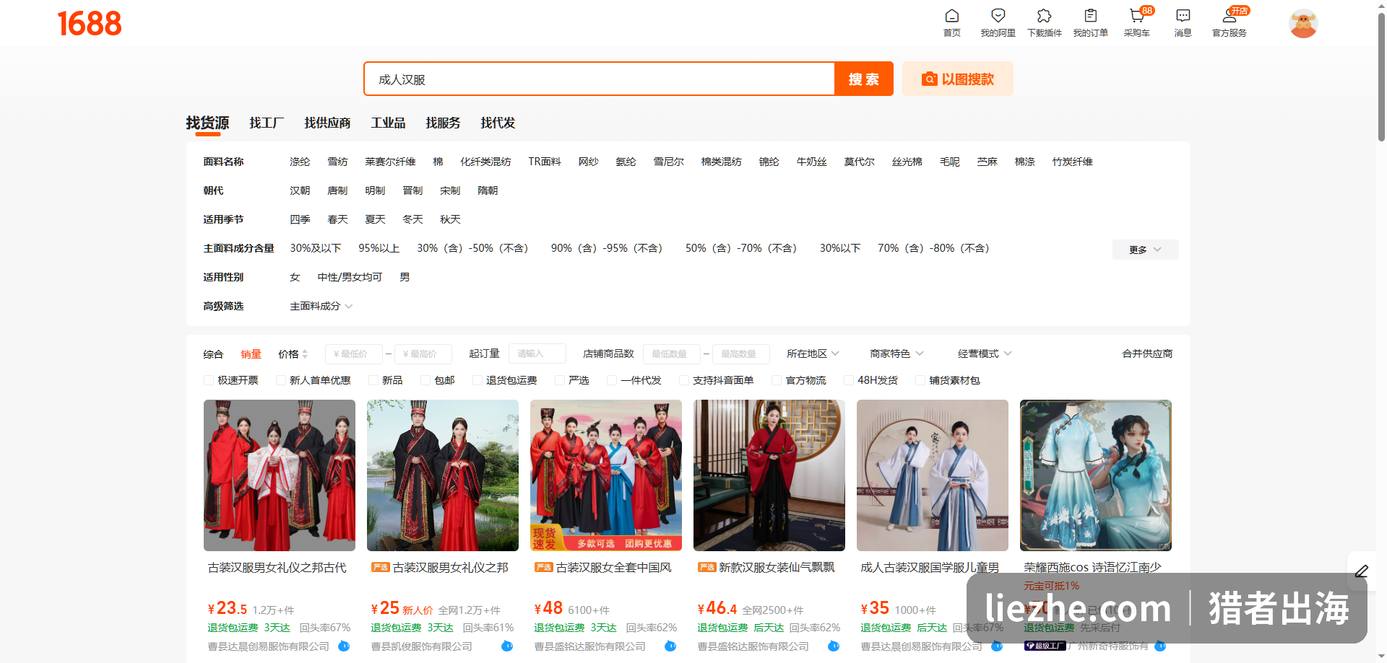Click chat icon beside 曹县盛铭达服饰 under ¥46.4
Image resolution: width=1387 pixels, height=663 pixels.
833,646
